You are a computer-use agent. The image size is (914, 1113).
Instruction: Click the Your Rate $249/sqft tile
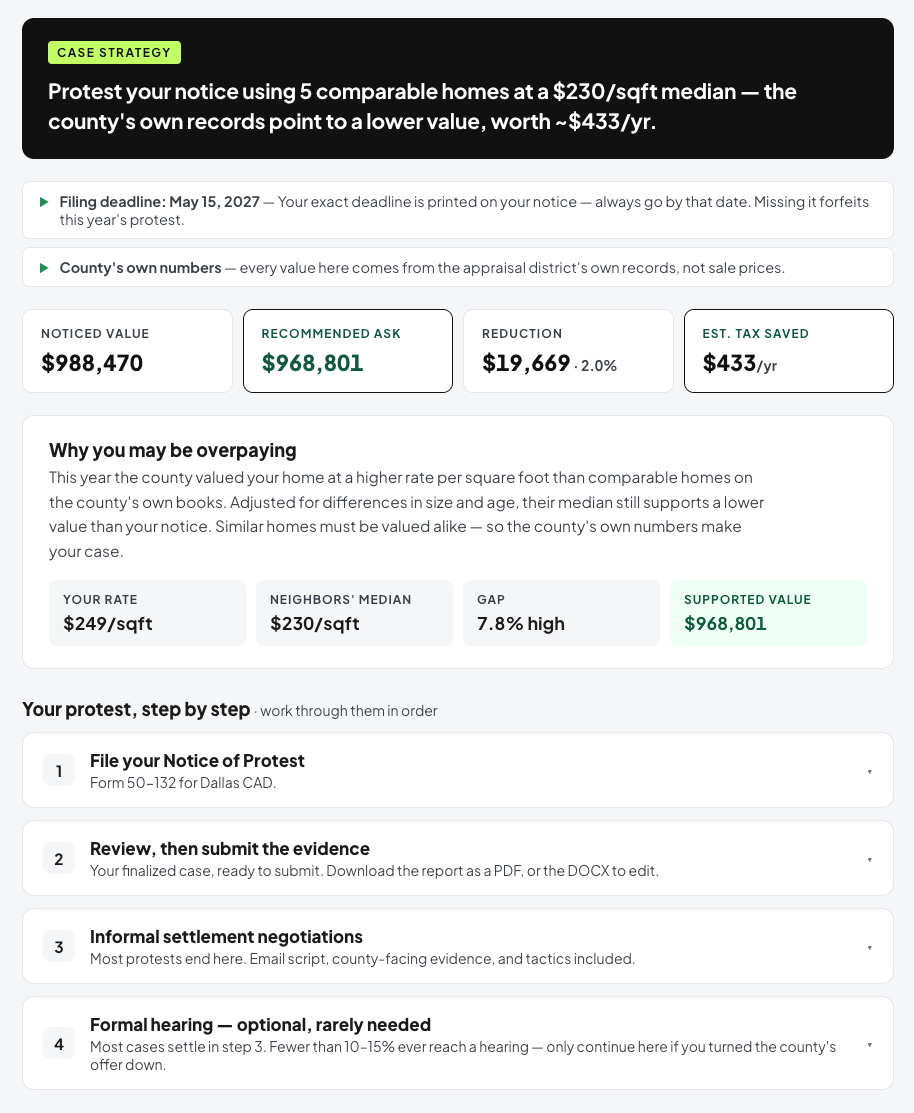(147, 613)
